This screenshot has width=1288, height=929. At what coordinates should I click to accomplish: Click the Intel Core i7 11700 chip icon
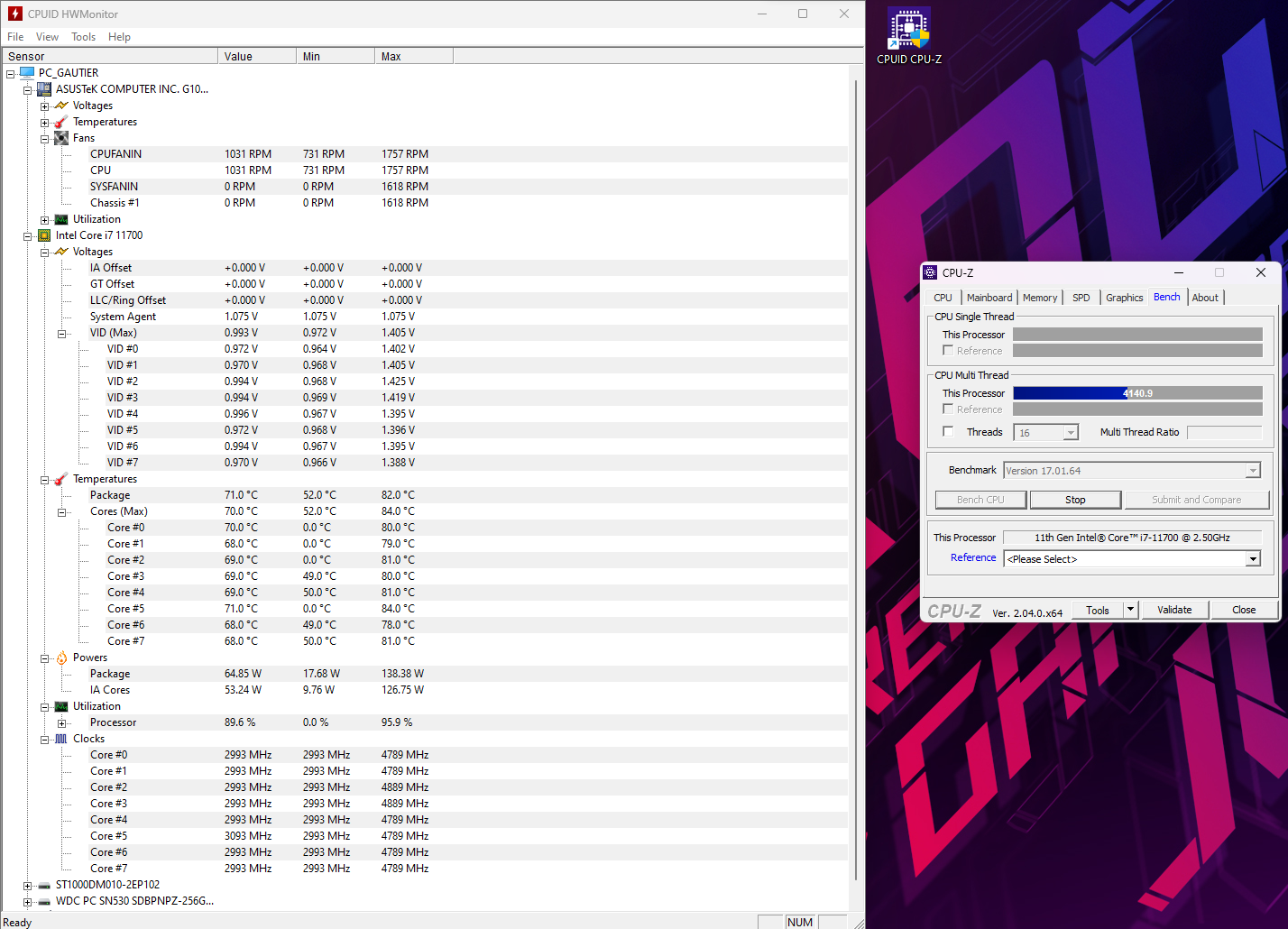[x=44, y=235]
